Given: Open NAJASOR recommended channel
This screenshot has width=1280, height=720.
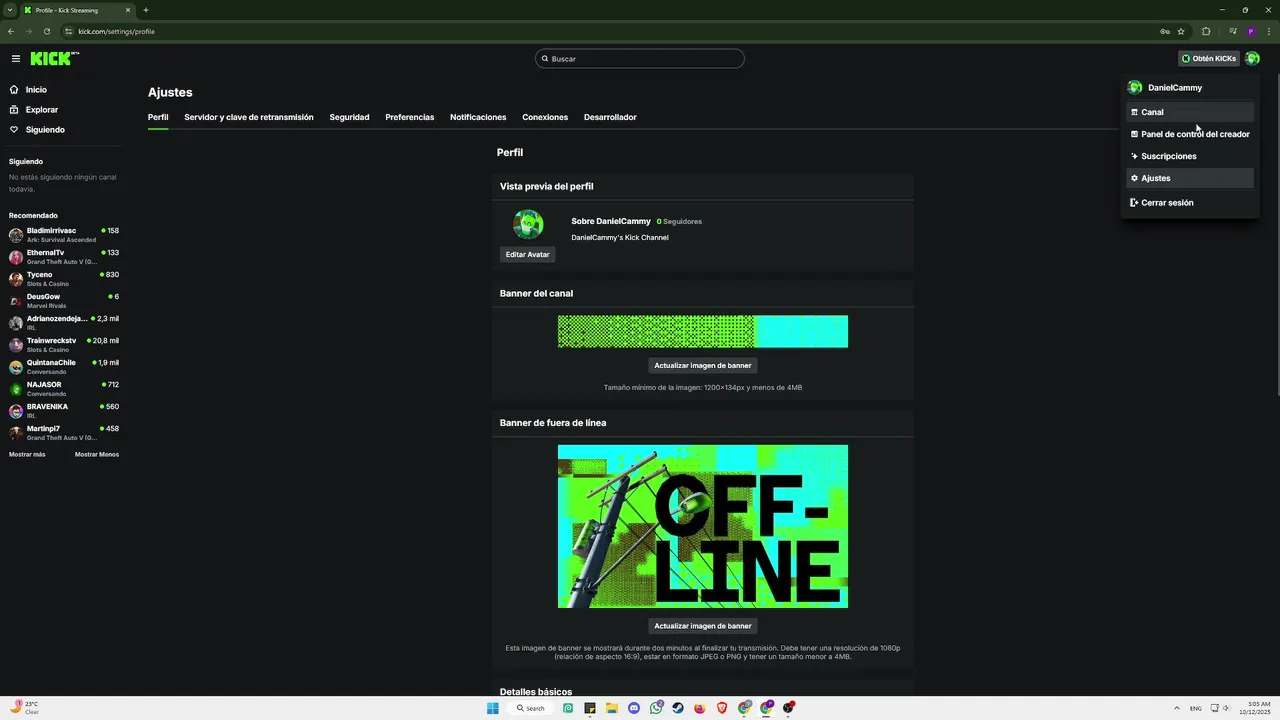Looking at the screenshot, I should 64,389.
